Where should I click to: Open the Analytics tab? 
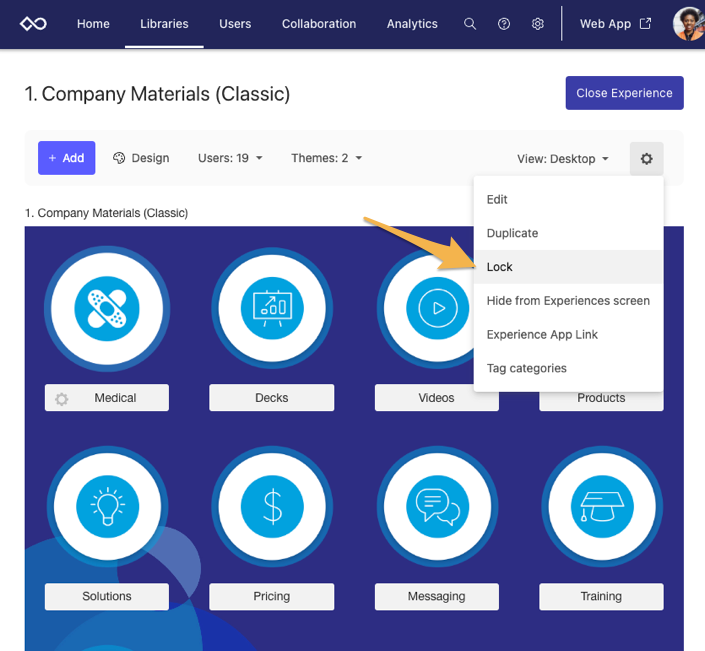tap(412, 24)
